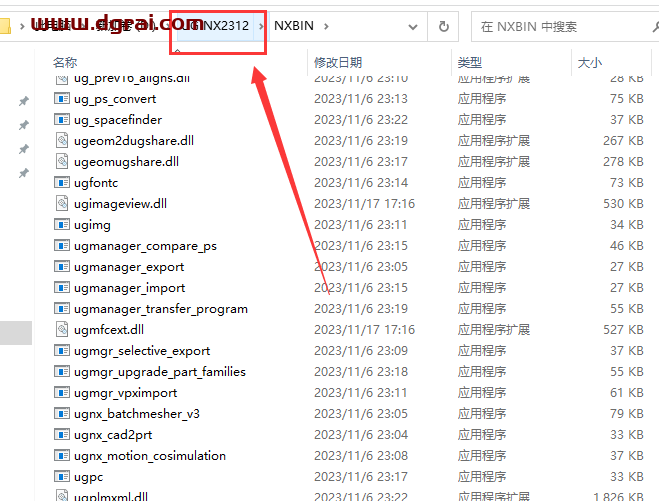
Task: Select the ugmfcext.dll file icon
Action: 62,330
